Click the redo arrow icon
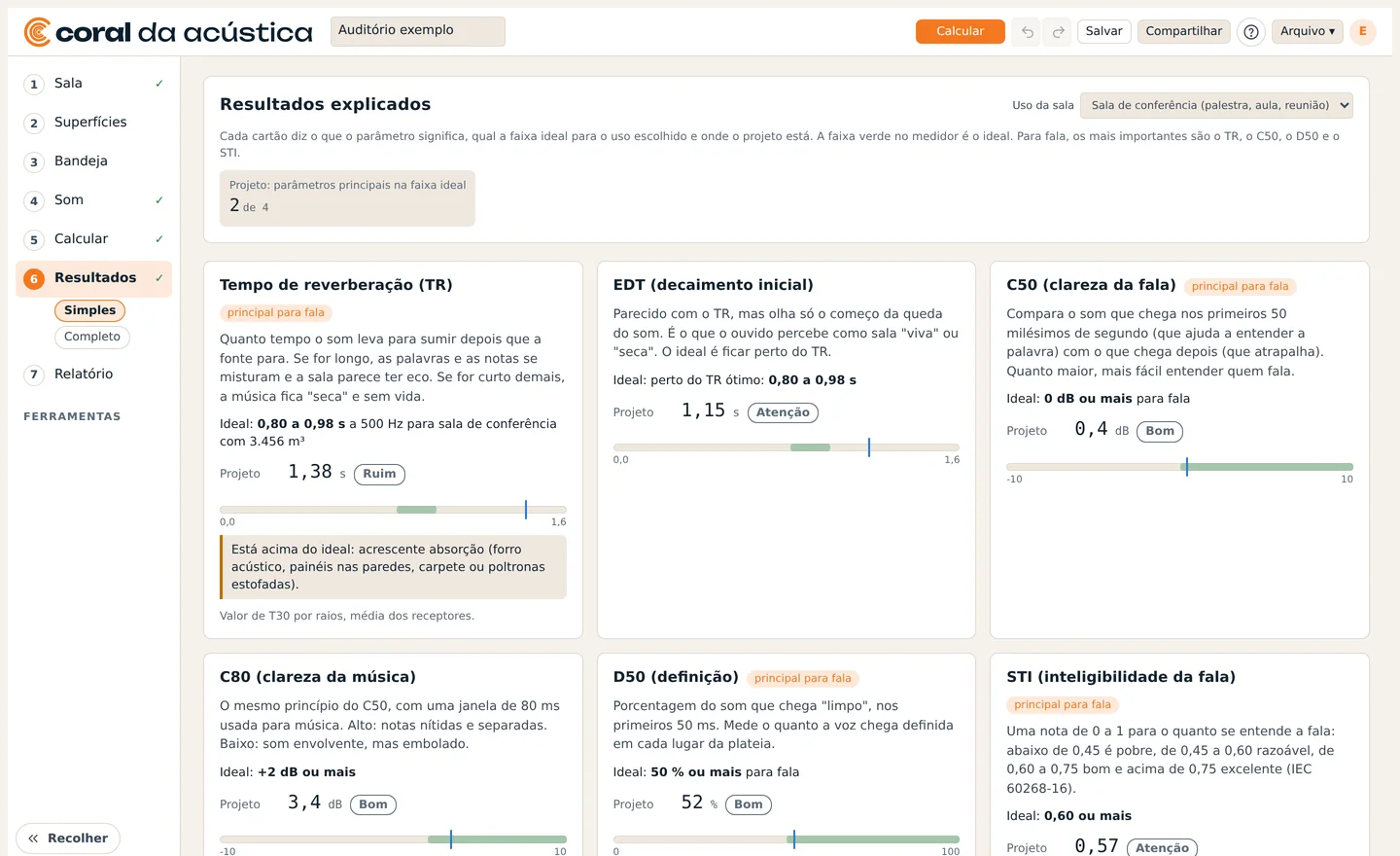The image size is (1400, 856). (x=1058, y=32)
